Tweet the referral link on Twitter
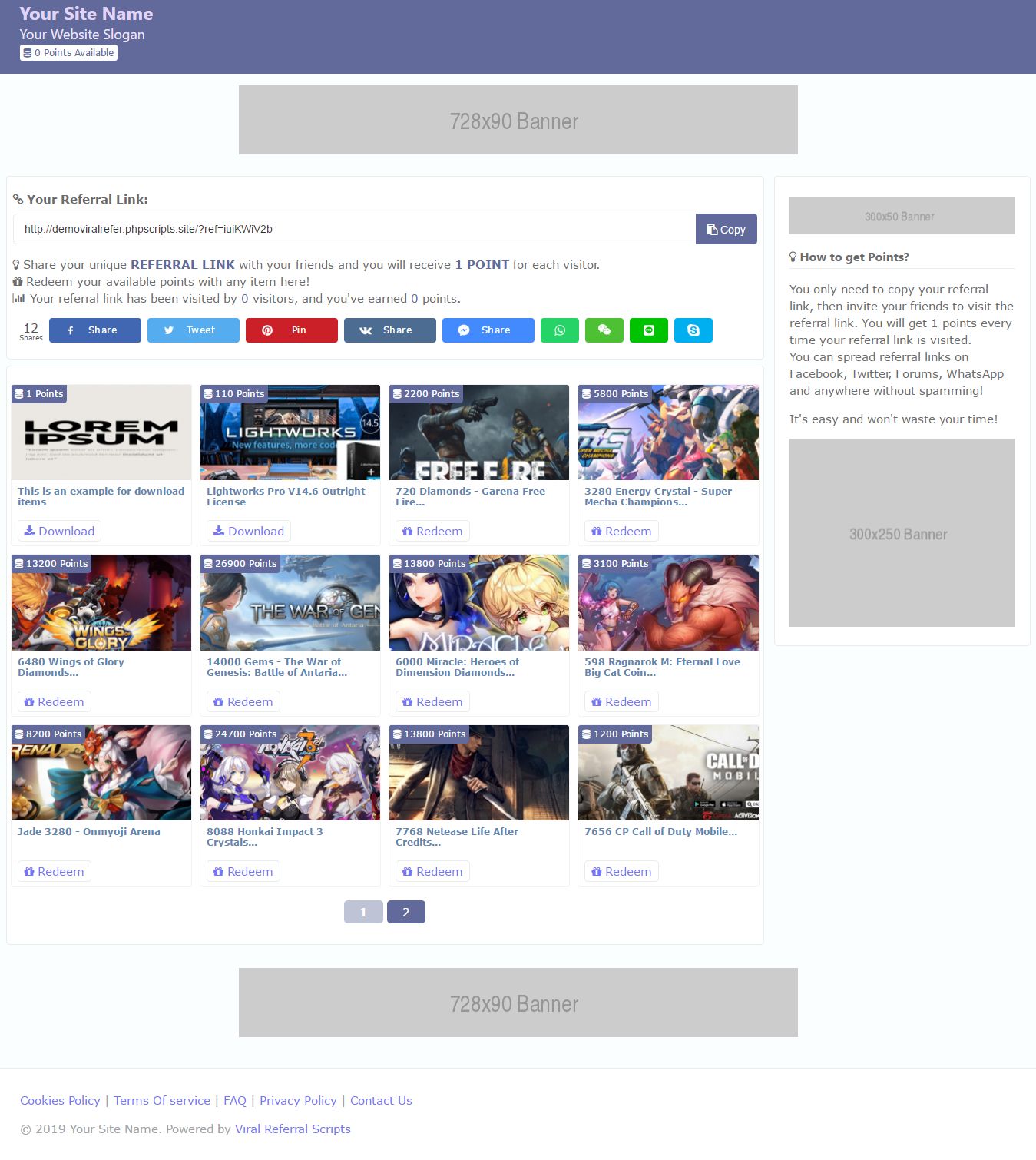 tap(194, 330)
